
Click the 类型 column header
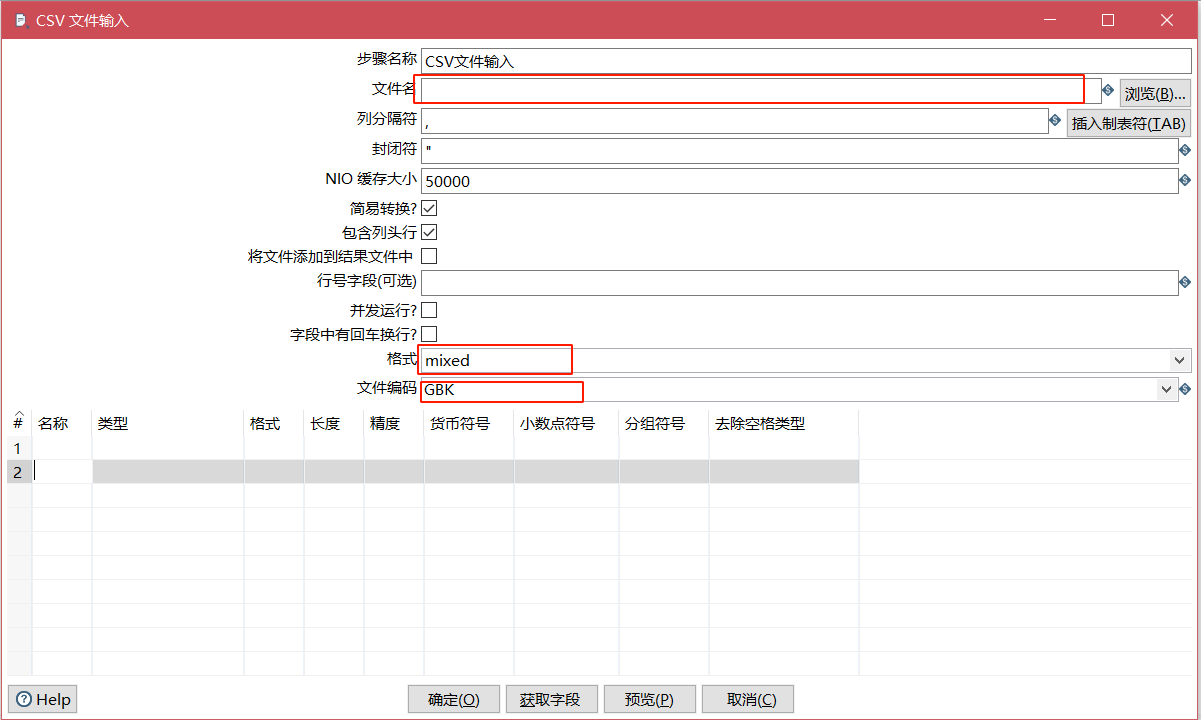[113, 423]
